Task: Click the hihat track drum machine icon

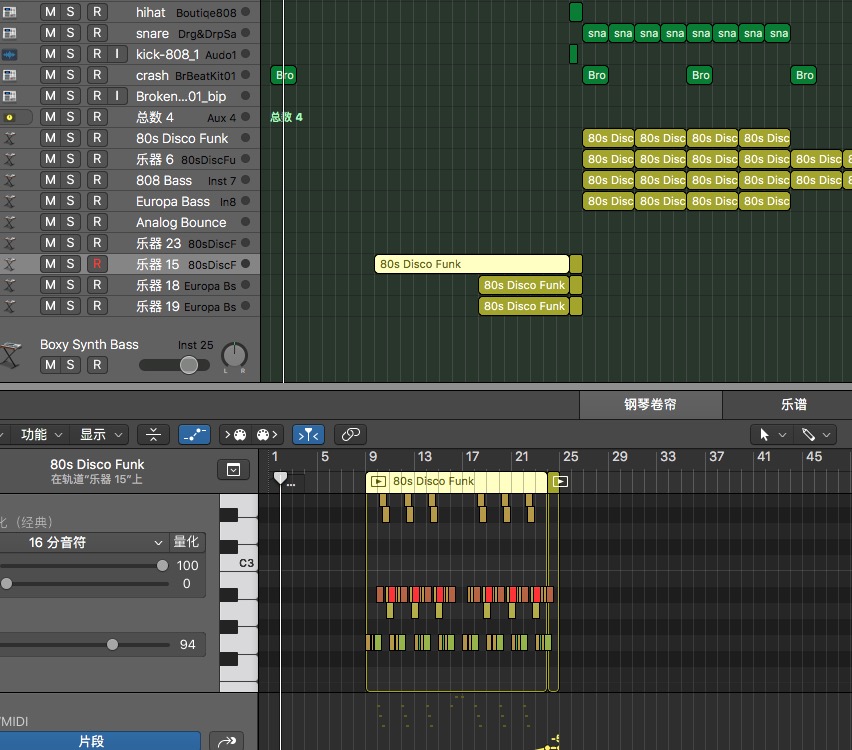Action: [x=9, y=12]
